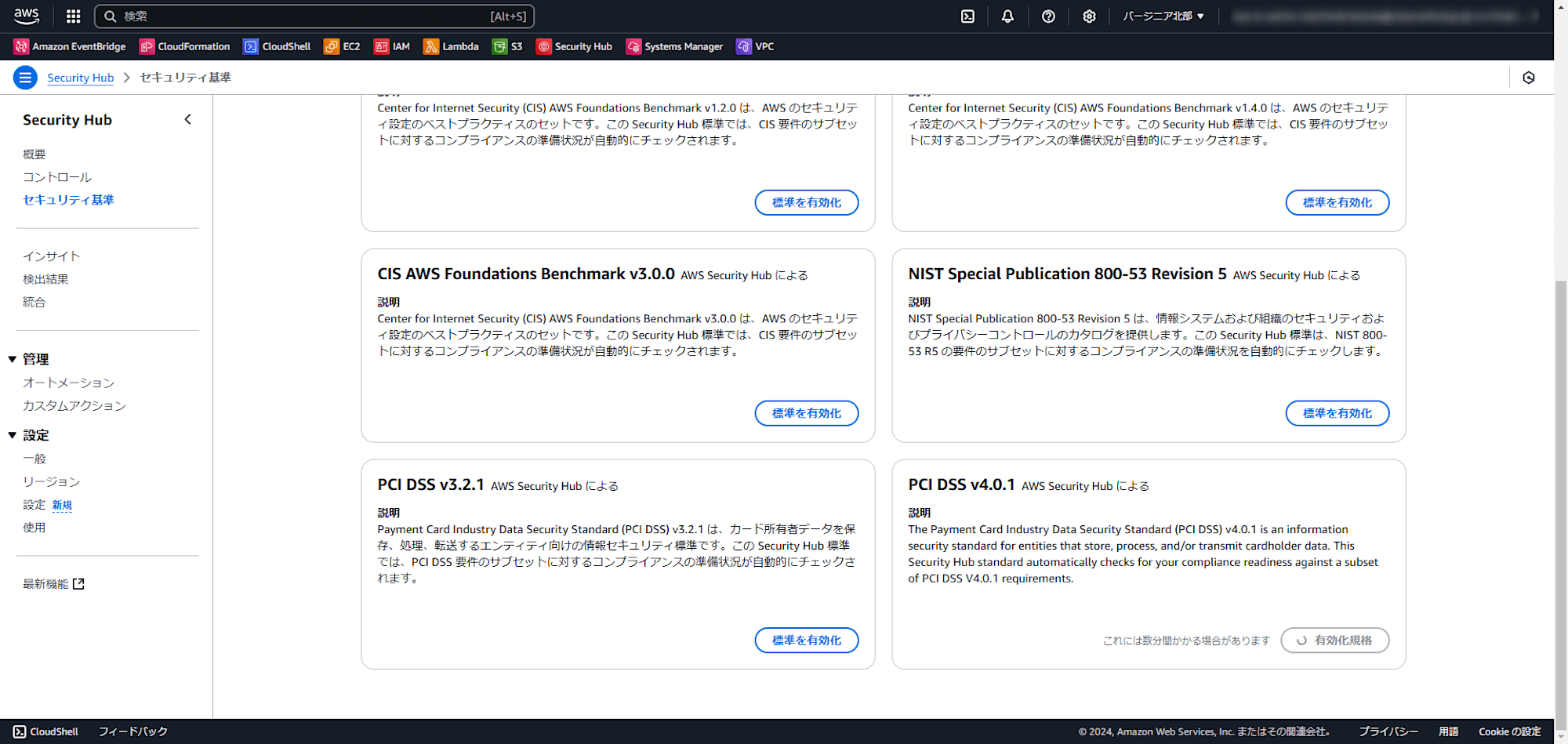
Task: Open インサイト in sidebar
Action: point(51,256)
